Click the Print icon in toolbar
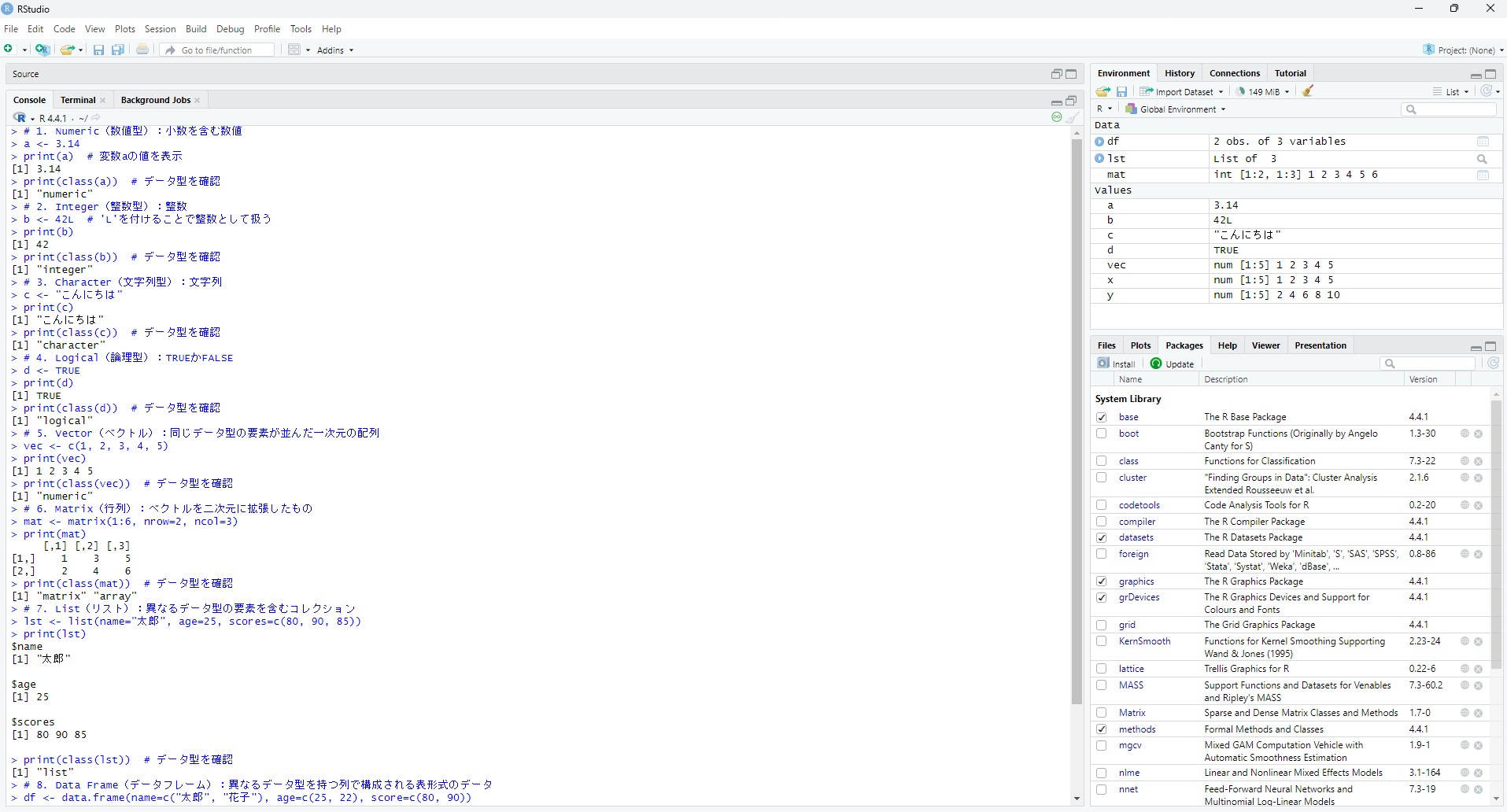This screenshot has width=1507, height=812. (142, 50)
